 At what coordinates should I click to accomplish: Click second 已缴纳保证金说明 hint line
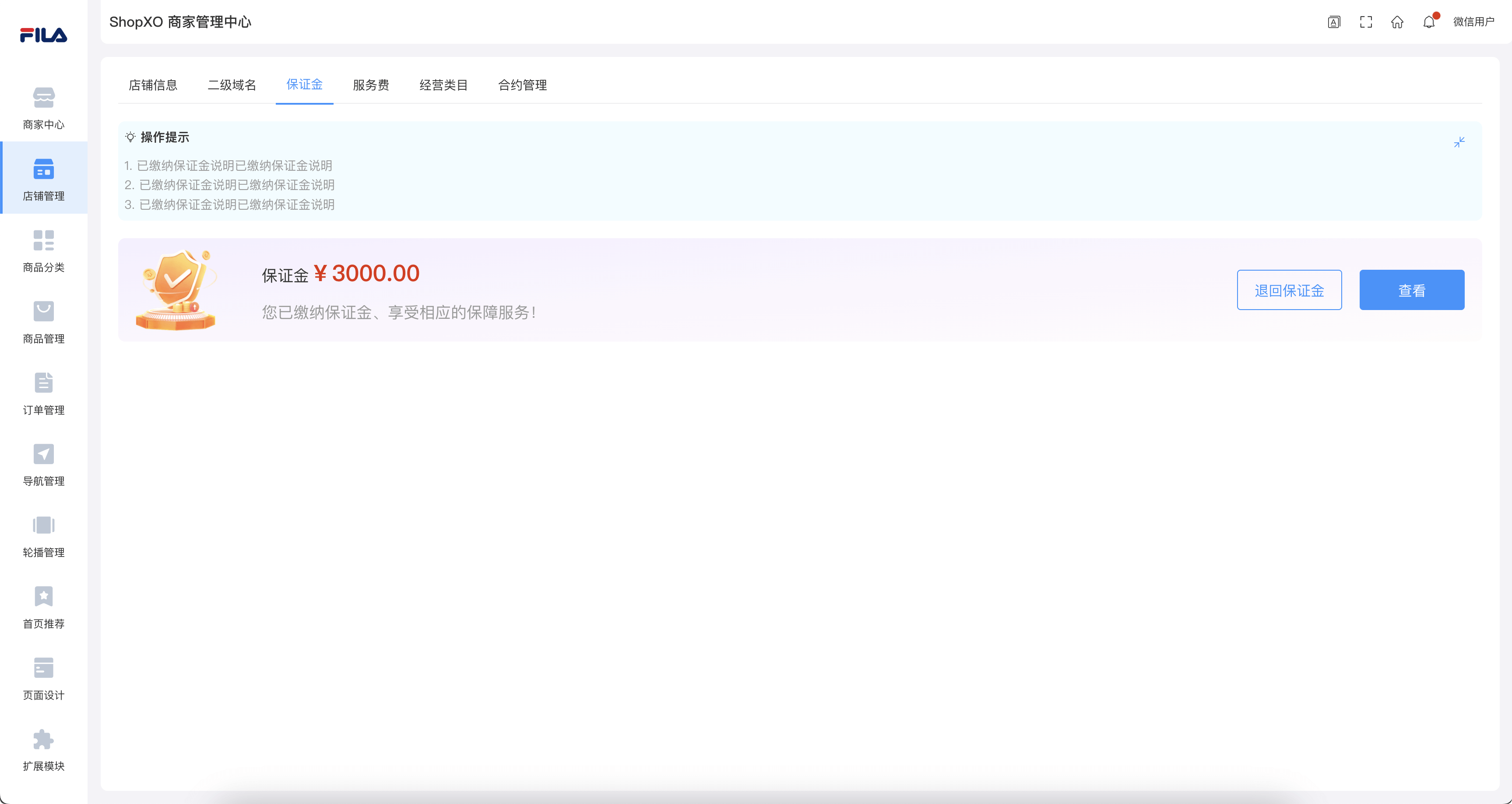pos(229,185)
